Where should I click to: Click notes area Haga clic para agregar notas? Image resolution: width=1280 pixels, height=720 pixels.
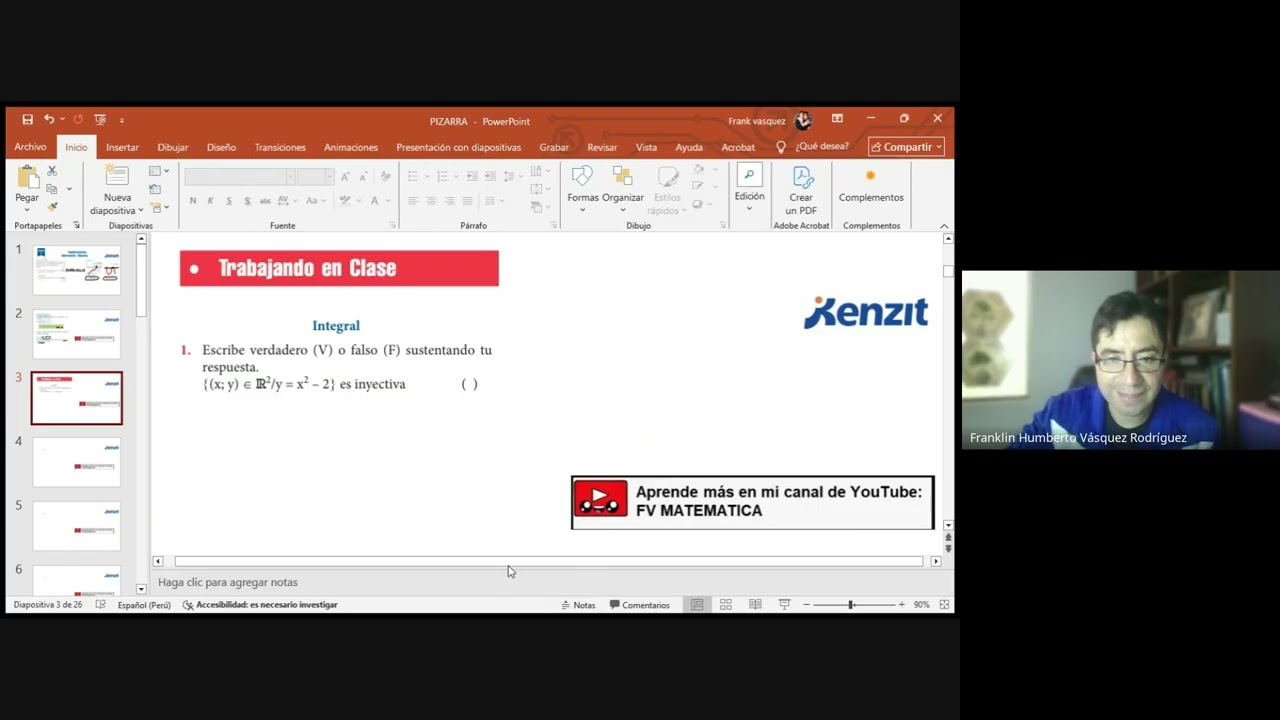(228, 582)
